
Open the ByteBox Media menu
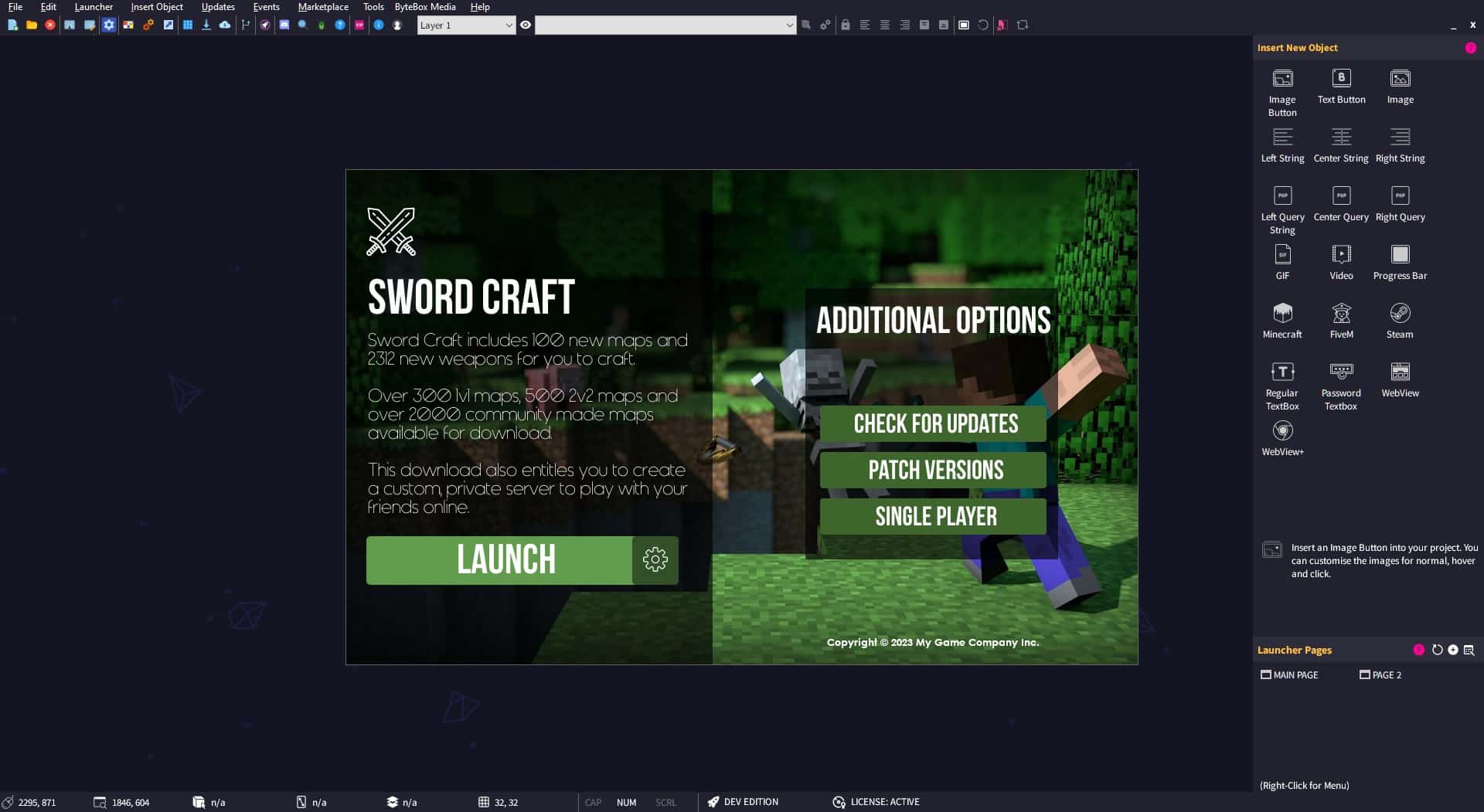click(427, 7)
